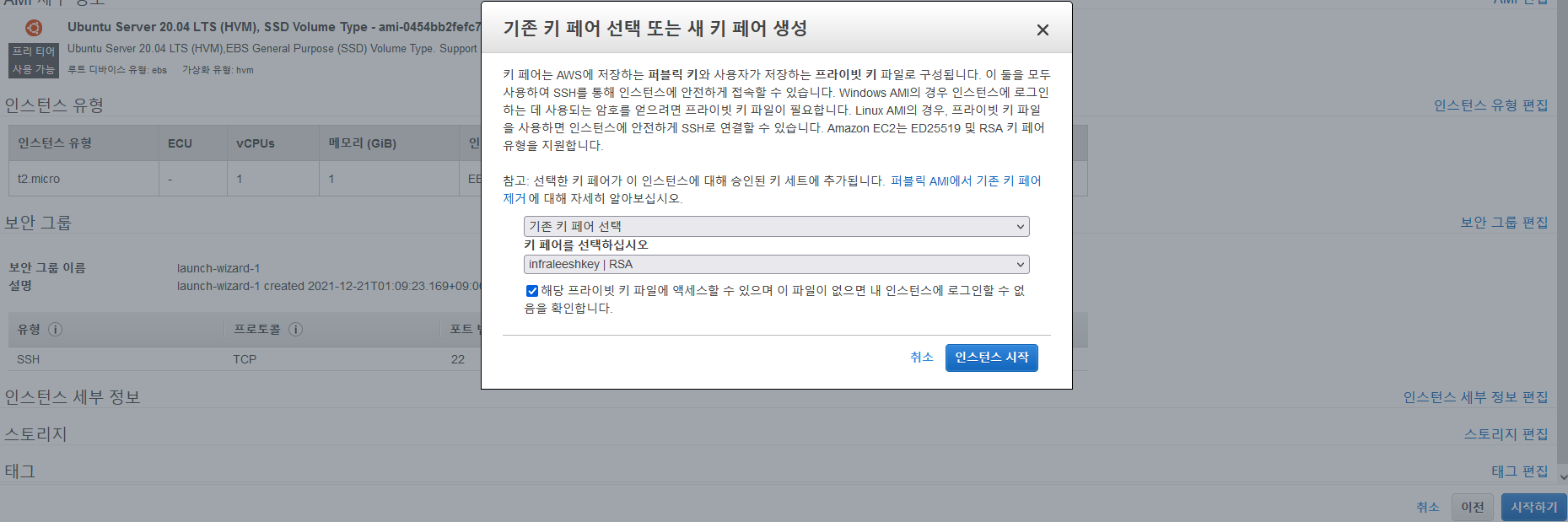Close the key pair dialog with X

1043,30
